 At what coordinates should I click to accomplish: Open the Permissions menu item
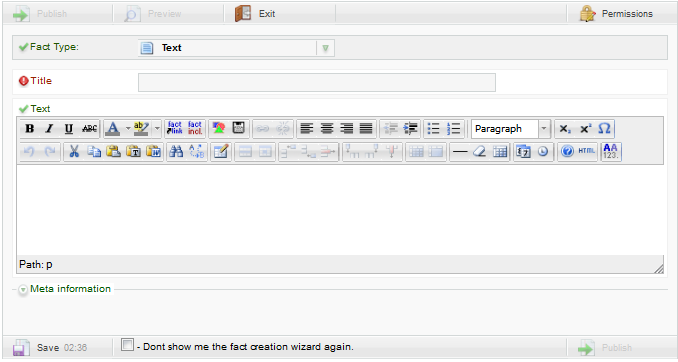click(616, 14)
